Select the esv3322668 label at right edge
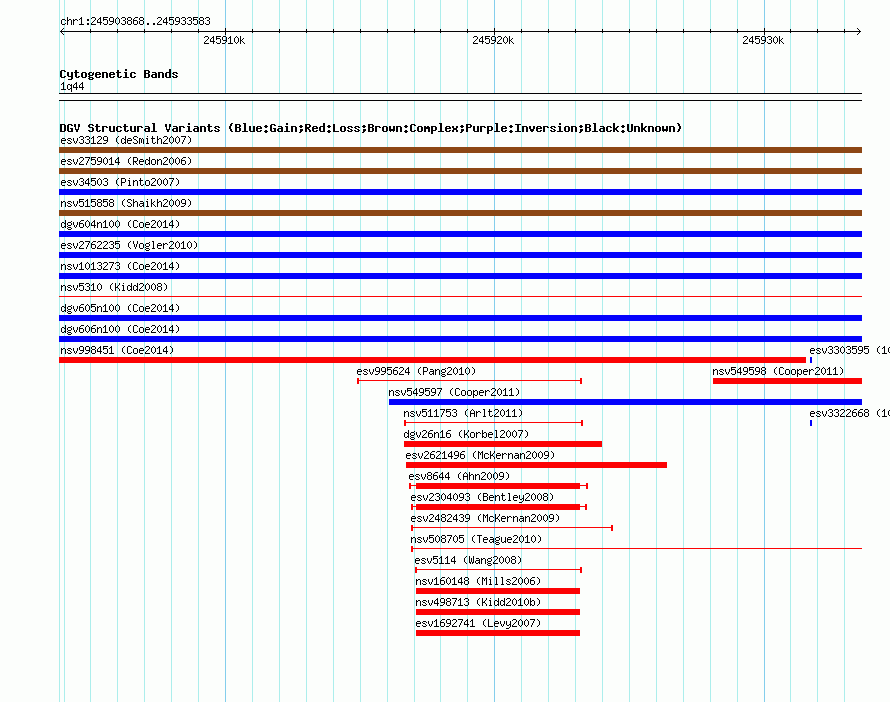Viewport: 890px width, 702px height. 849,413
